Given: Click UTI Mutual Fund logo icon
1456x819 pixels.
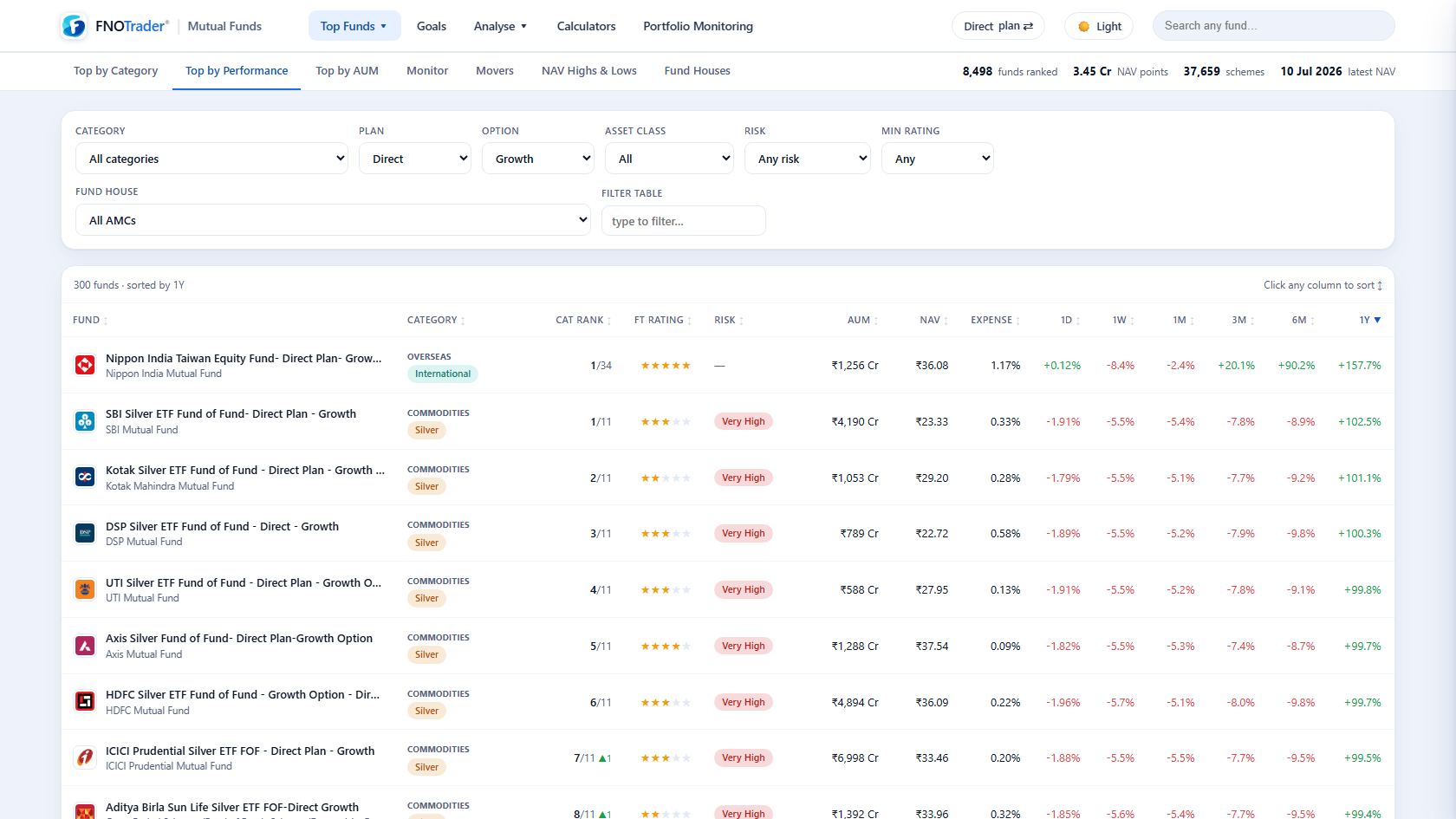Looking at the screenshot, I should point(85,589).
